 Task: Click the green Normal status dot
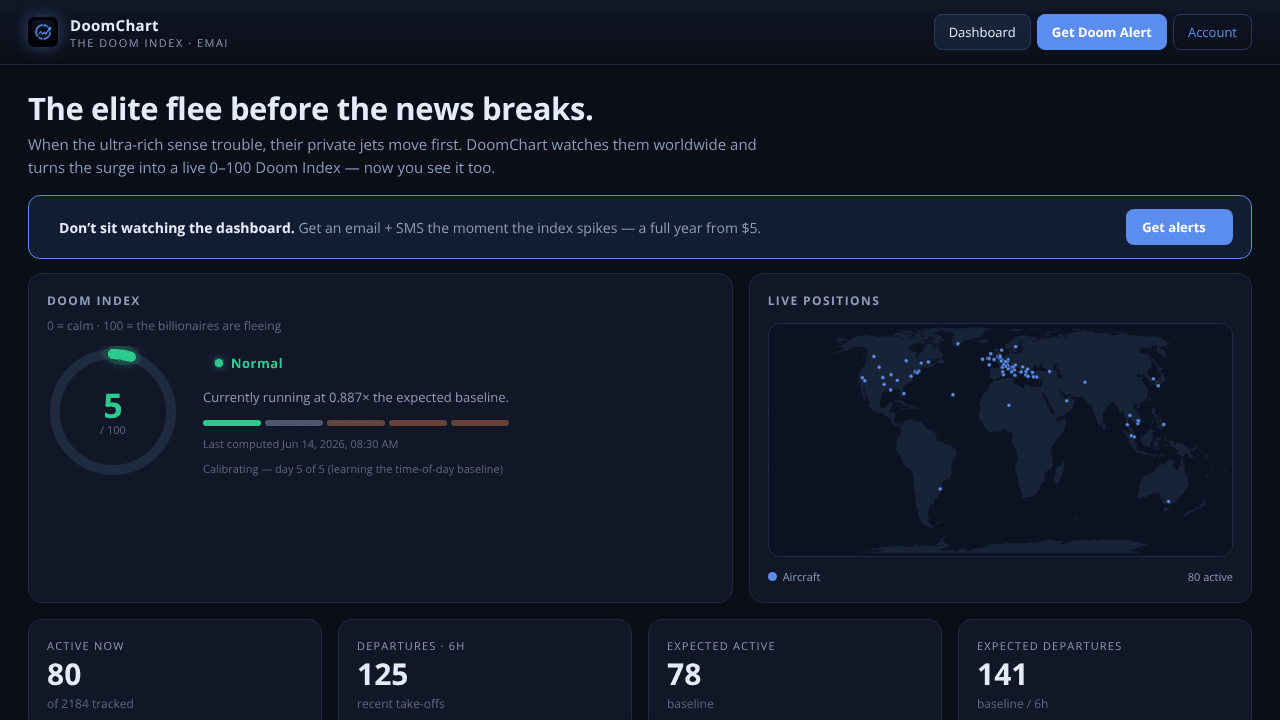(218, 363)
